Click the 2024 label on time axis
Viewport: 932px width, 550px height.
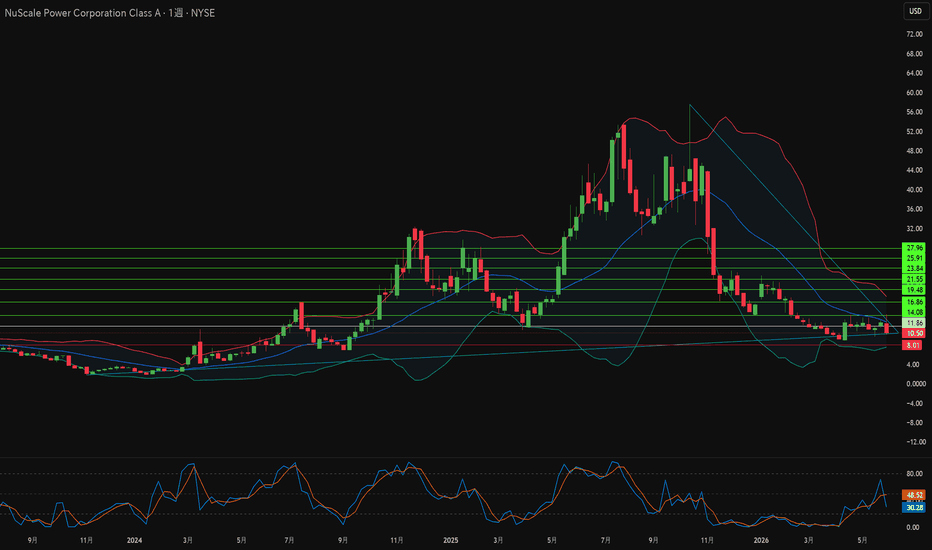coord(134,540)
